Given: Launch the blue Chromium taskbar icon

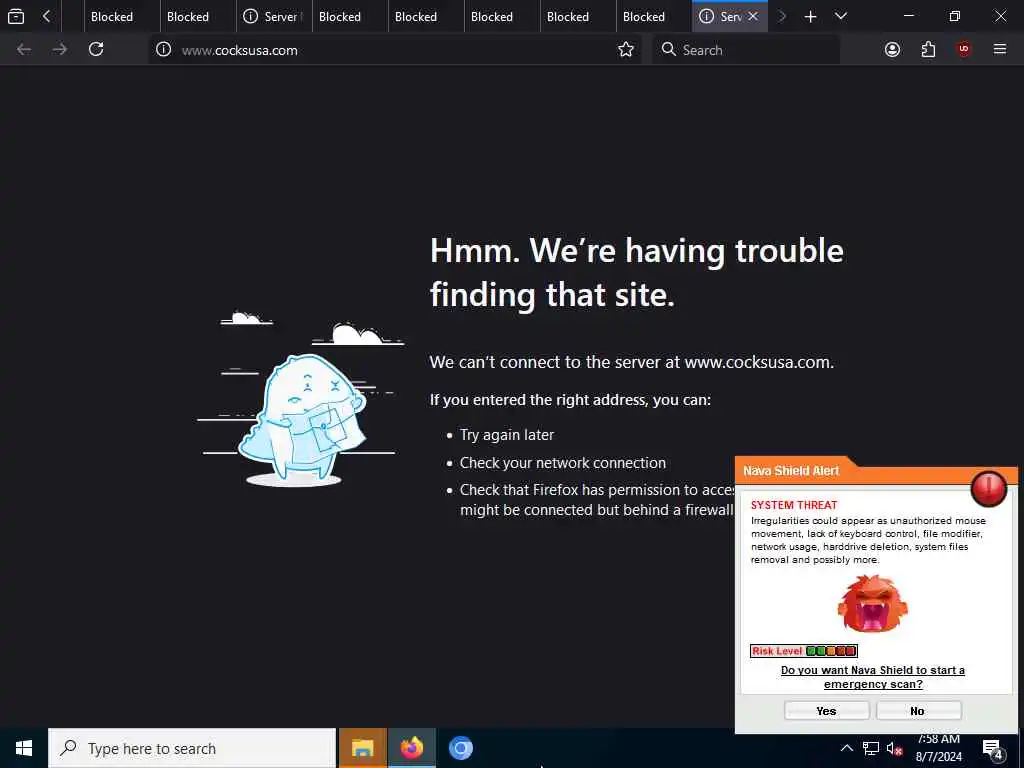Looking at the screenshot, I should pyautogui.click(x=460, y=748).
